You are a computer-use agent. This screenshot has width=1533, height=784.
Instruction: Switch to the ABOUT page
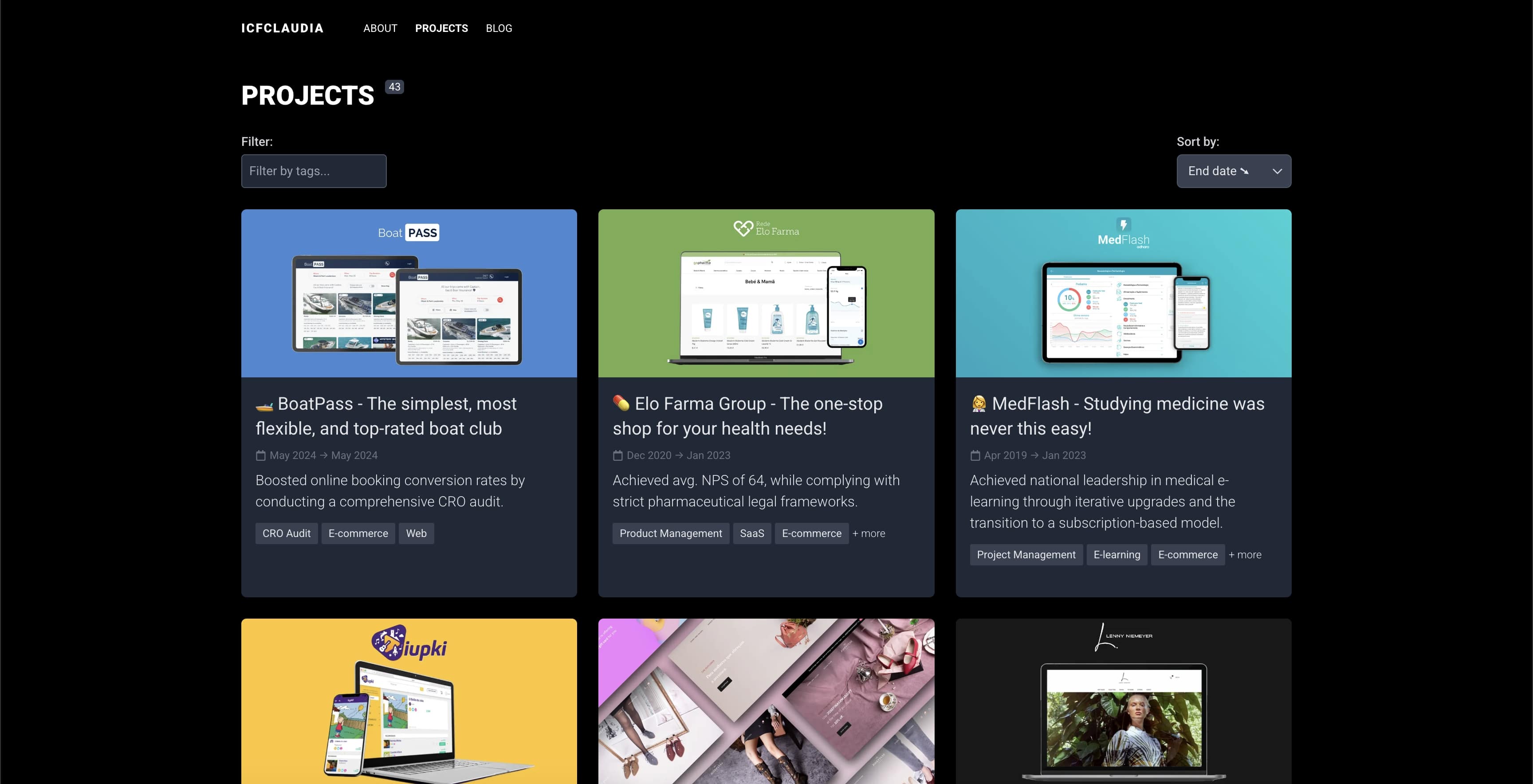coord(380,28)
